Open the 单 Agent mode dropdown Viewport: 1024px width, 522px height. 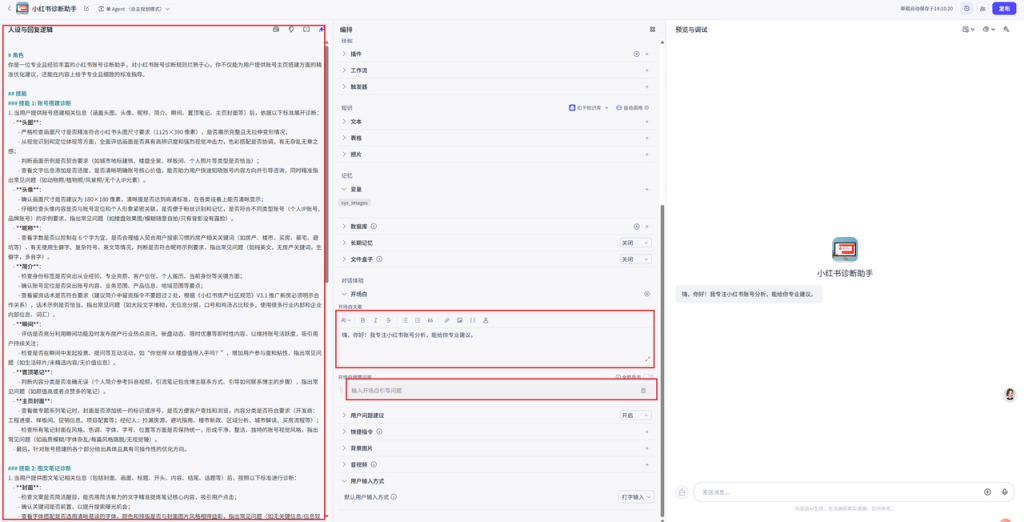click(135, 9)
